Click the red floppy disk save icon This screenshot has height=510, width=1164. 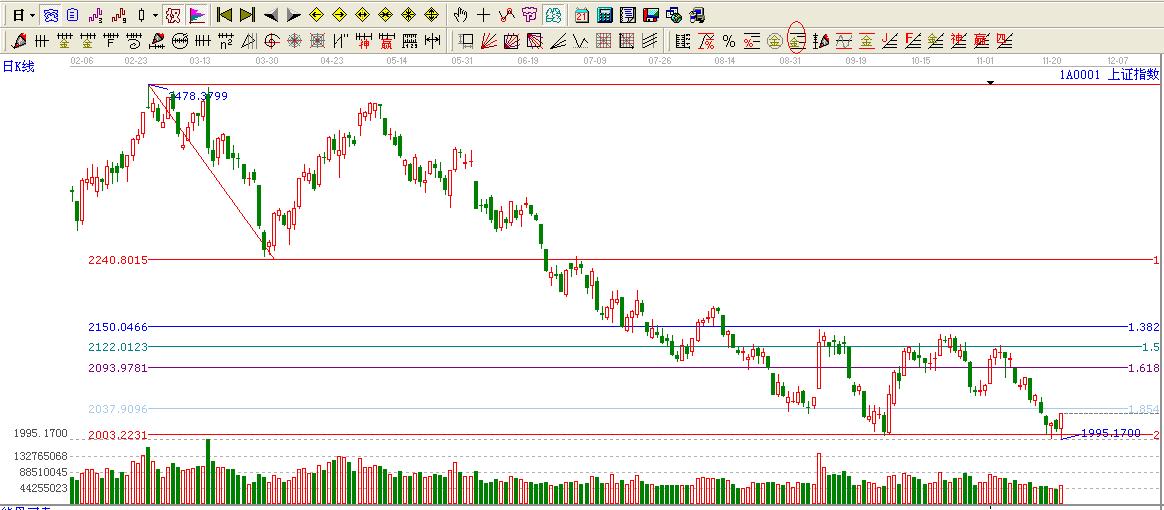pos(651,15)
